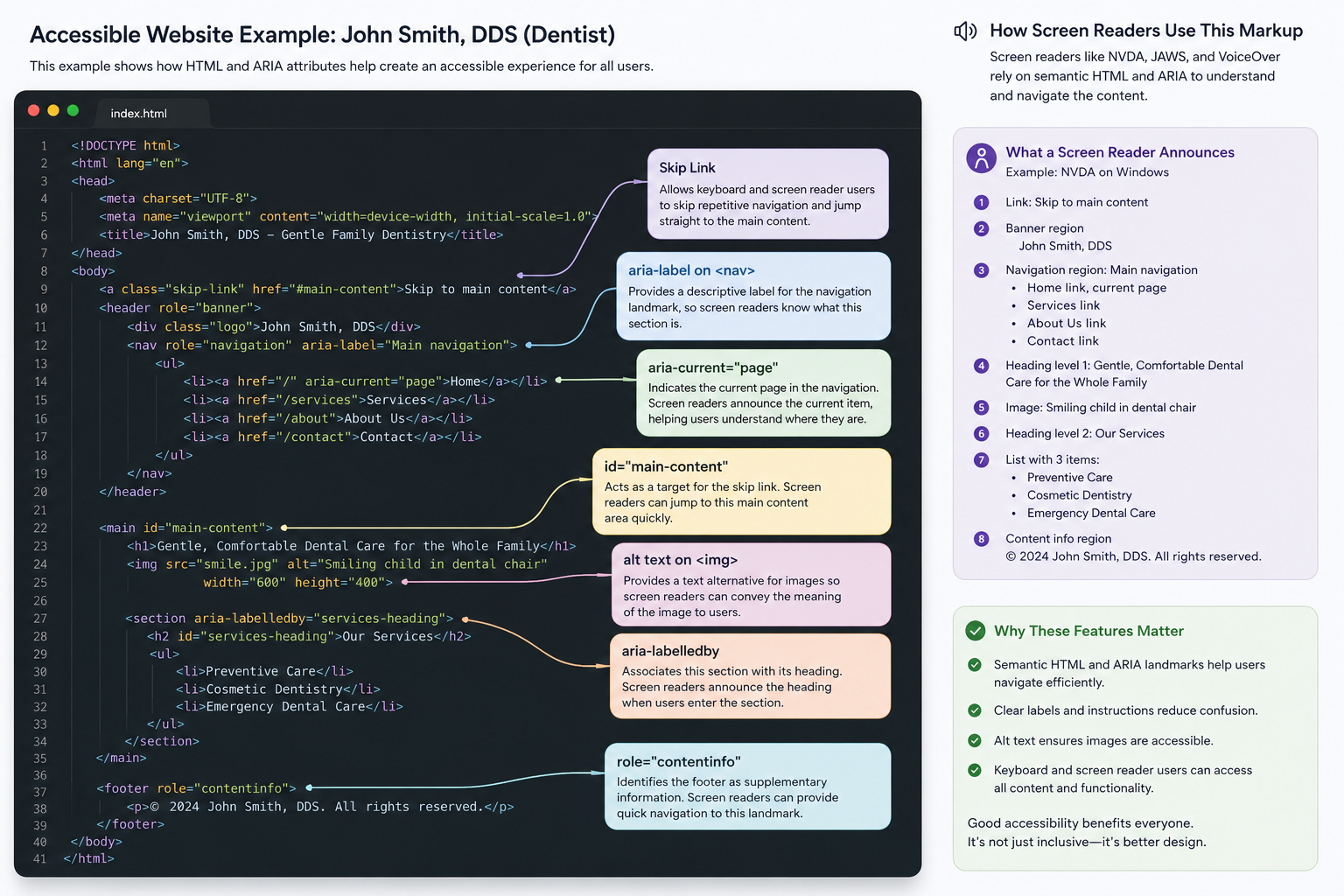Open the Skip Link callout card
This screenshot has height=896, width=1344.
768,193
